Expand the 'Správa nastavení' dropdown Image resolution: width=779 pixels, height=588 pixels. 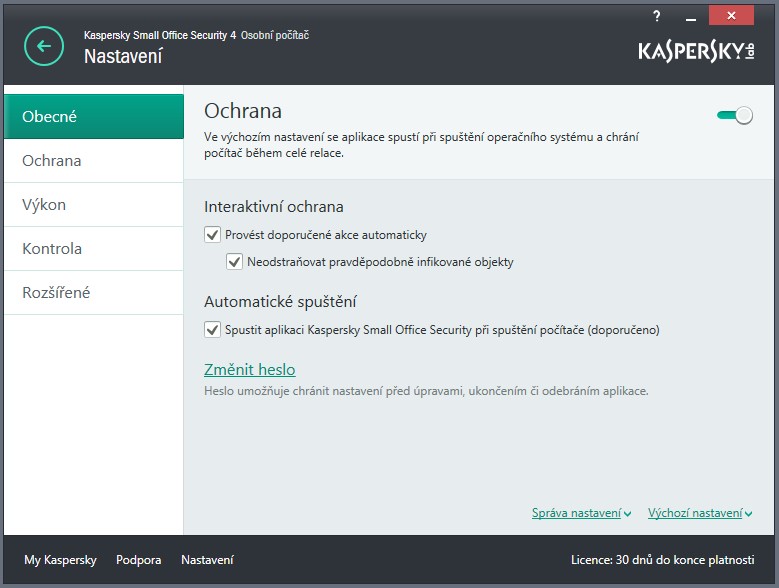(581, 513)
